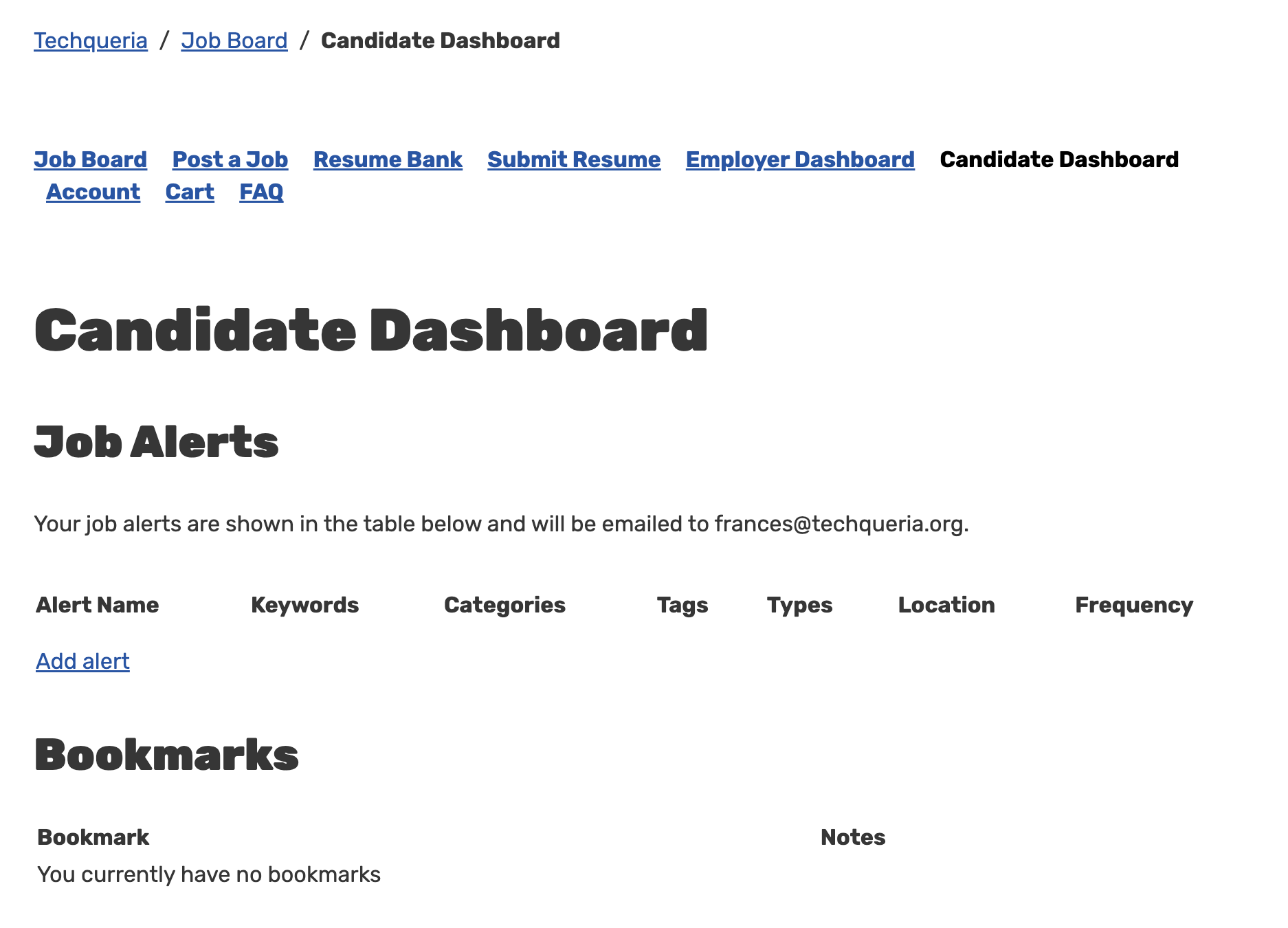Image resolution: width=1288 pixels, height=928 pixels.
Task: Open the Cart link
Action: (x=190, y=192)
